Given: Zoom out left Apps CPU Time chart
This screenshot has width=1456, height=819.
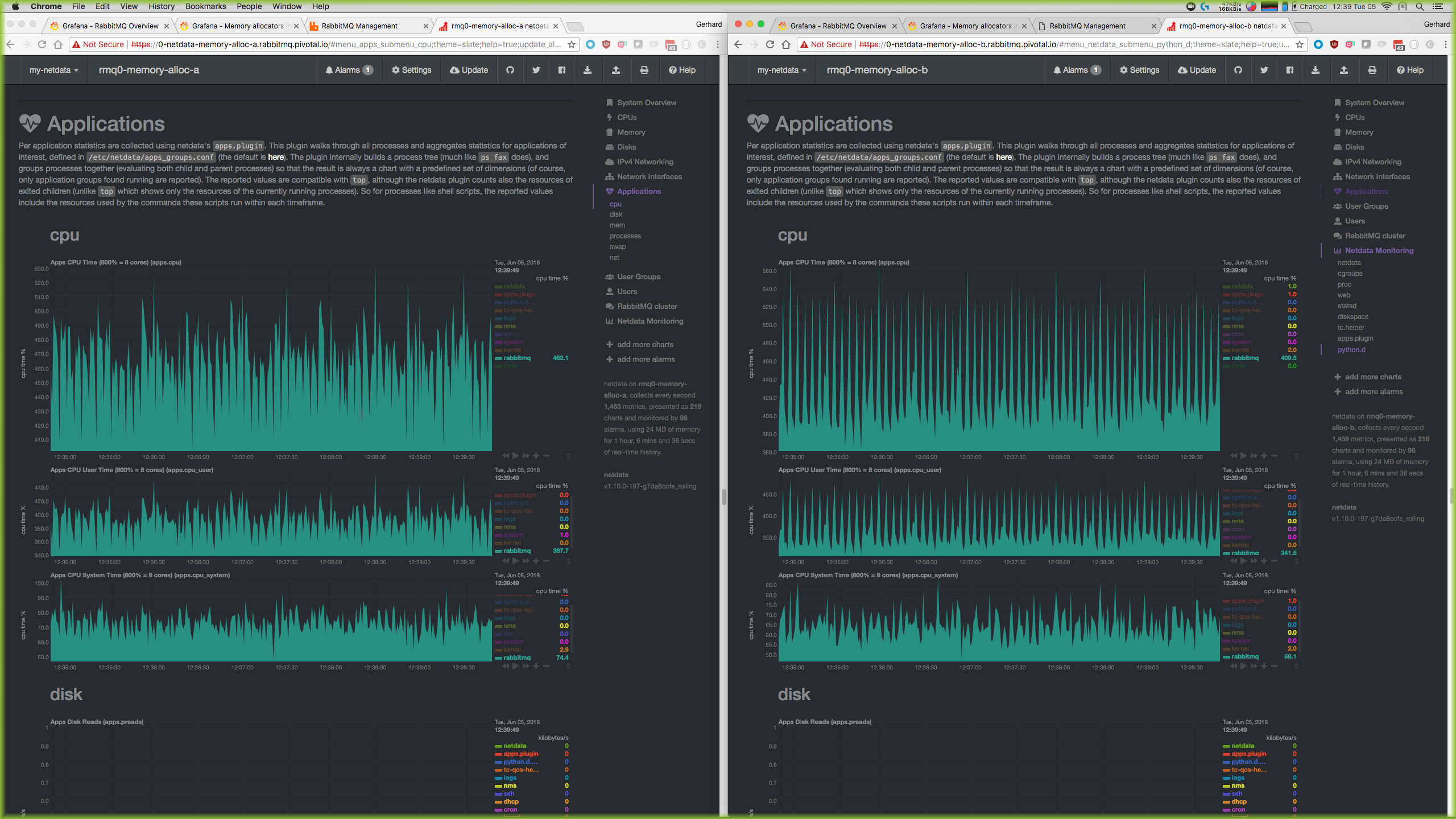Looking at the screenshot, I should click(547, 456).
